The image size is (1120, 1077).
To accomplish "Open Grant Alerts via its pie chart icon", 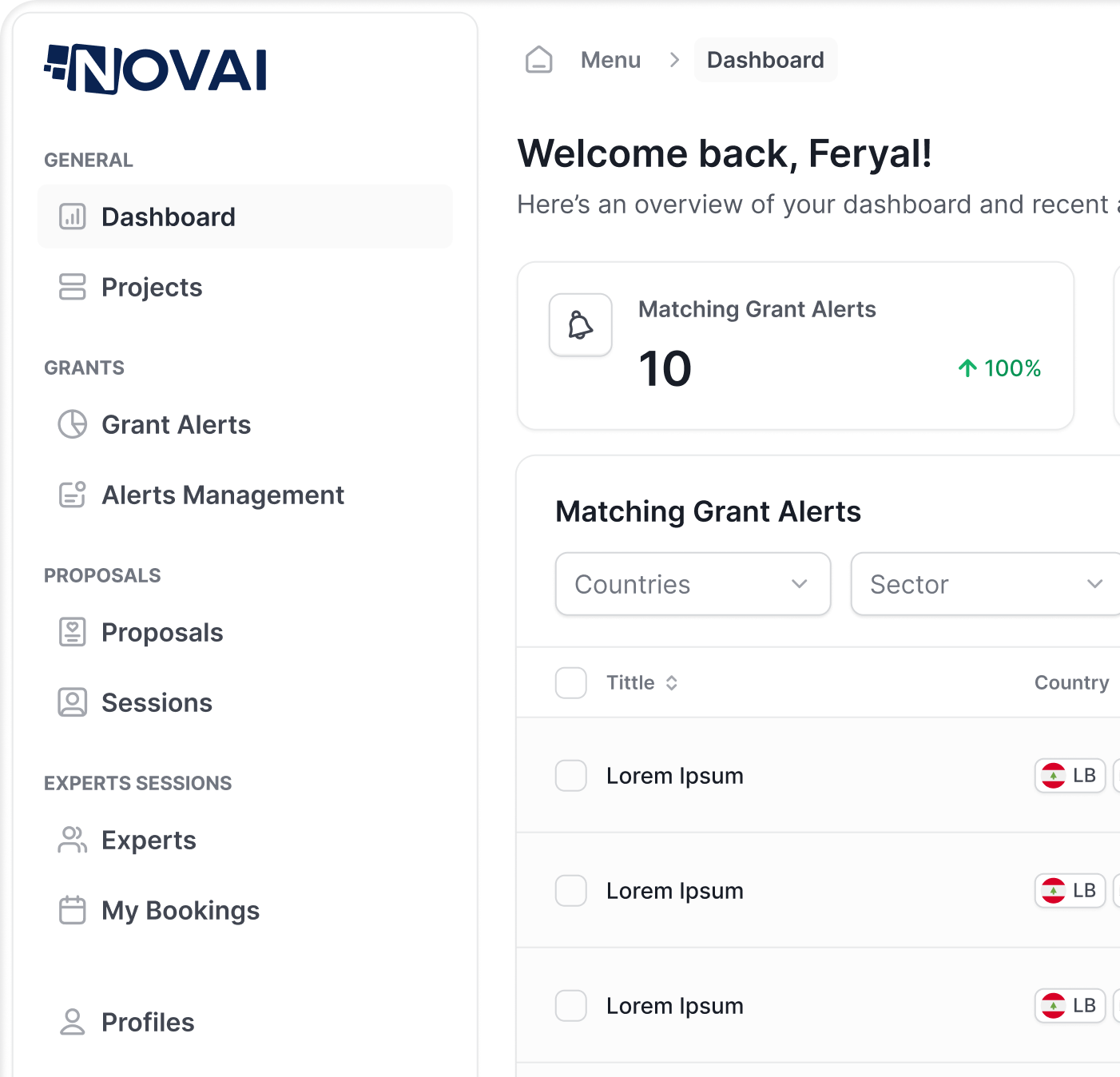I will (72, 425).
